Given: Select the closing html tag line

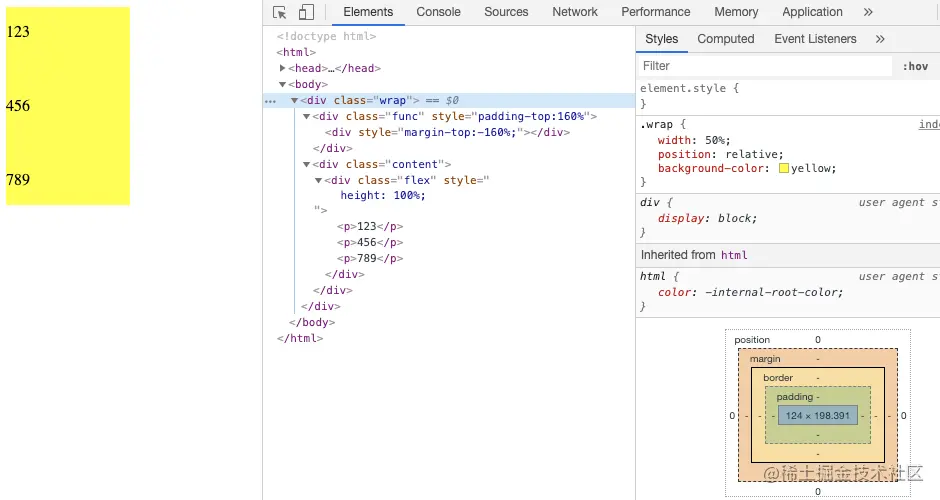Looking at the screenshot, I should click(300, 339).
